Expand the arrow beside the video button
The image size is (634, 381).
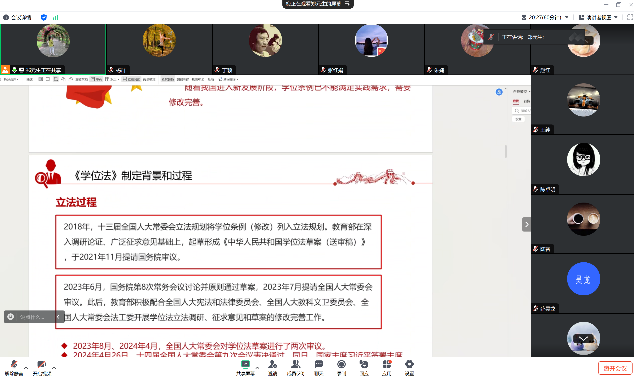click(54, 368)
